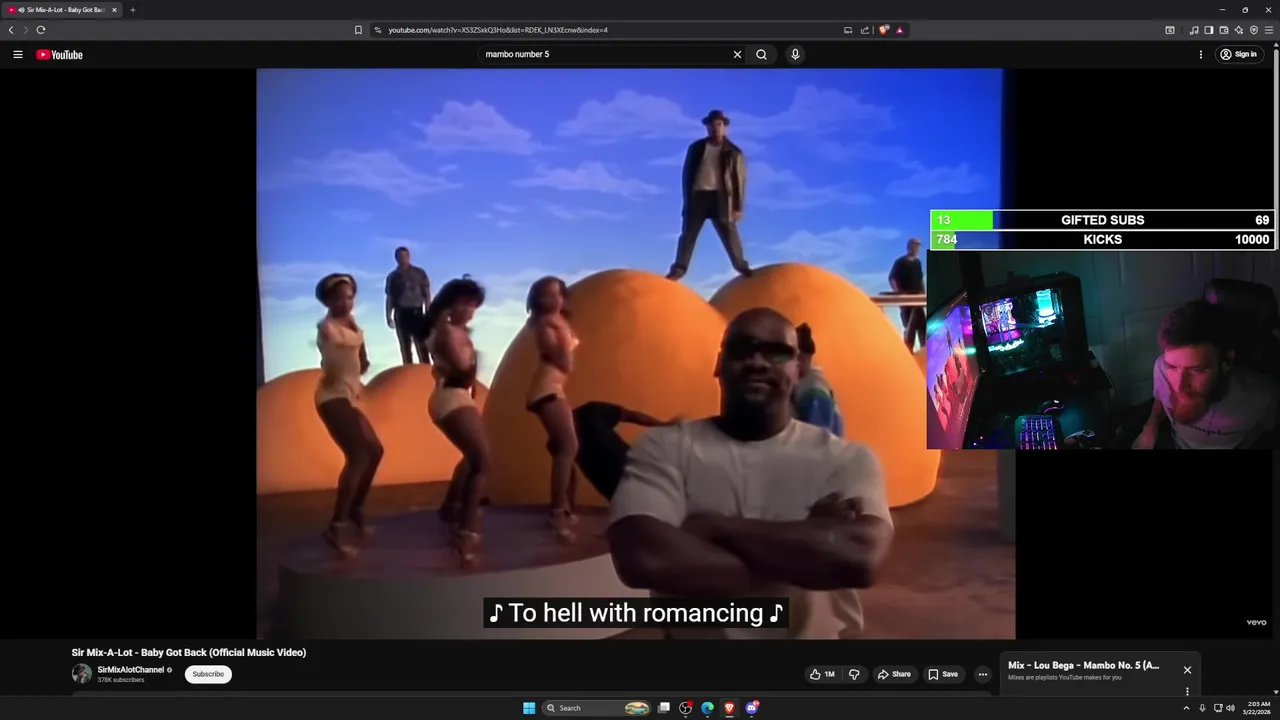Open Microsoft Edge from the taskbar
The image size is (1280, 720).
click(707, 708)
